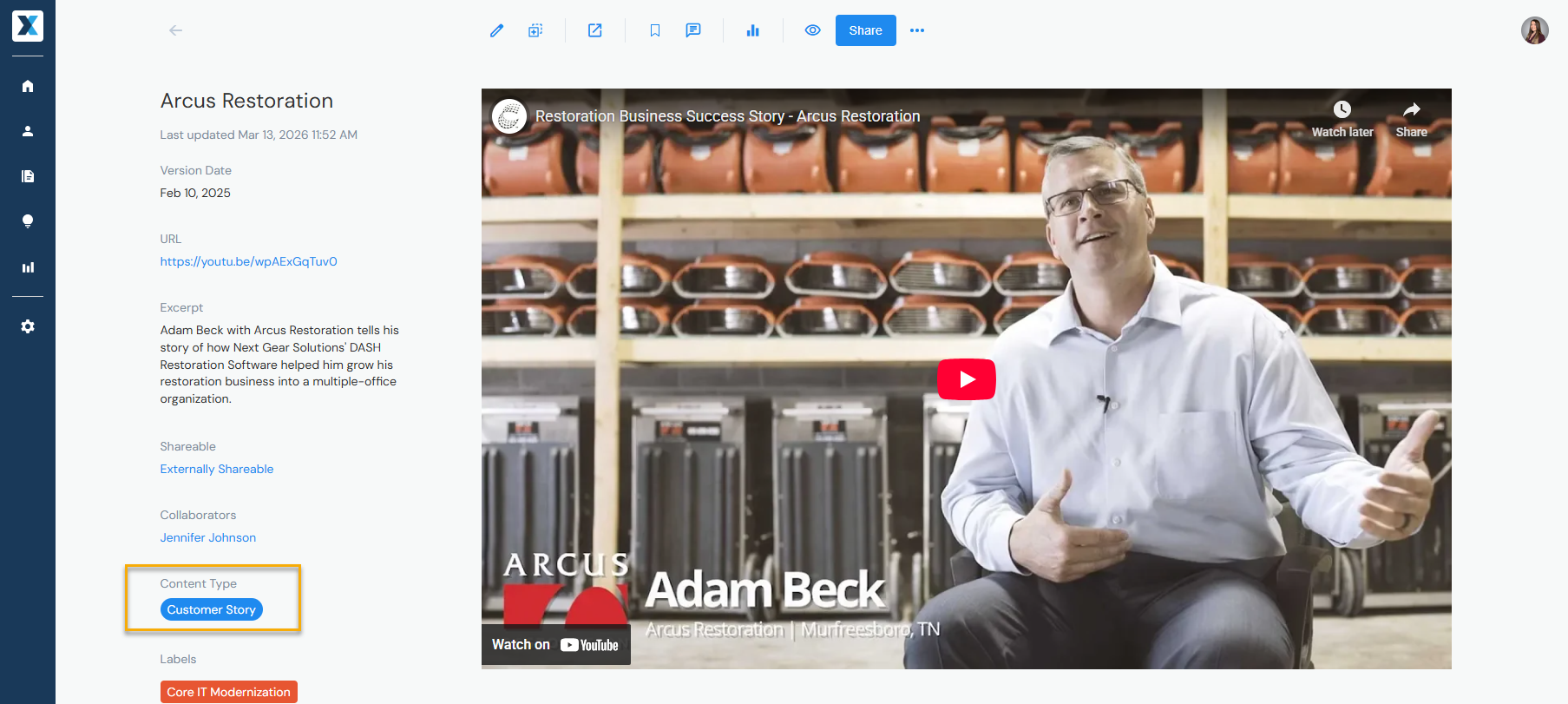Open the video title link
The height and width of the screenshot is (704, 1568).
727,116
